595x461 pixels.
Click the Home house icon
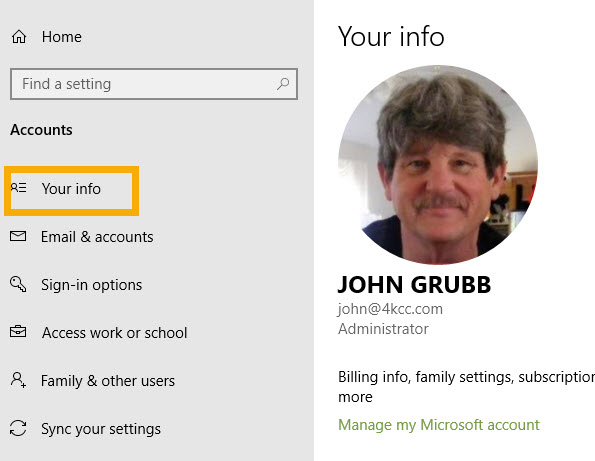[19, 37]
